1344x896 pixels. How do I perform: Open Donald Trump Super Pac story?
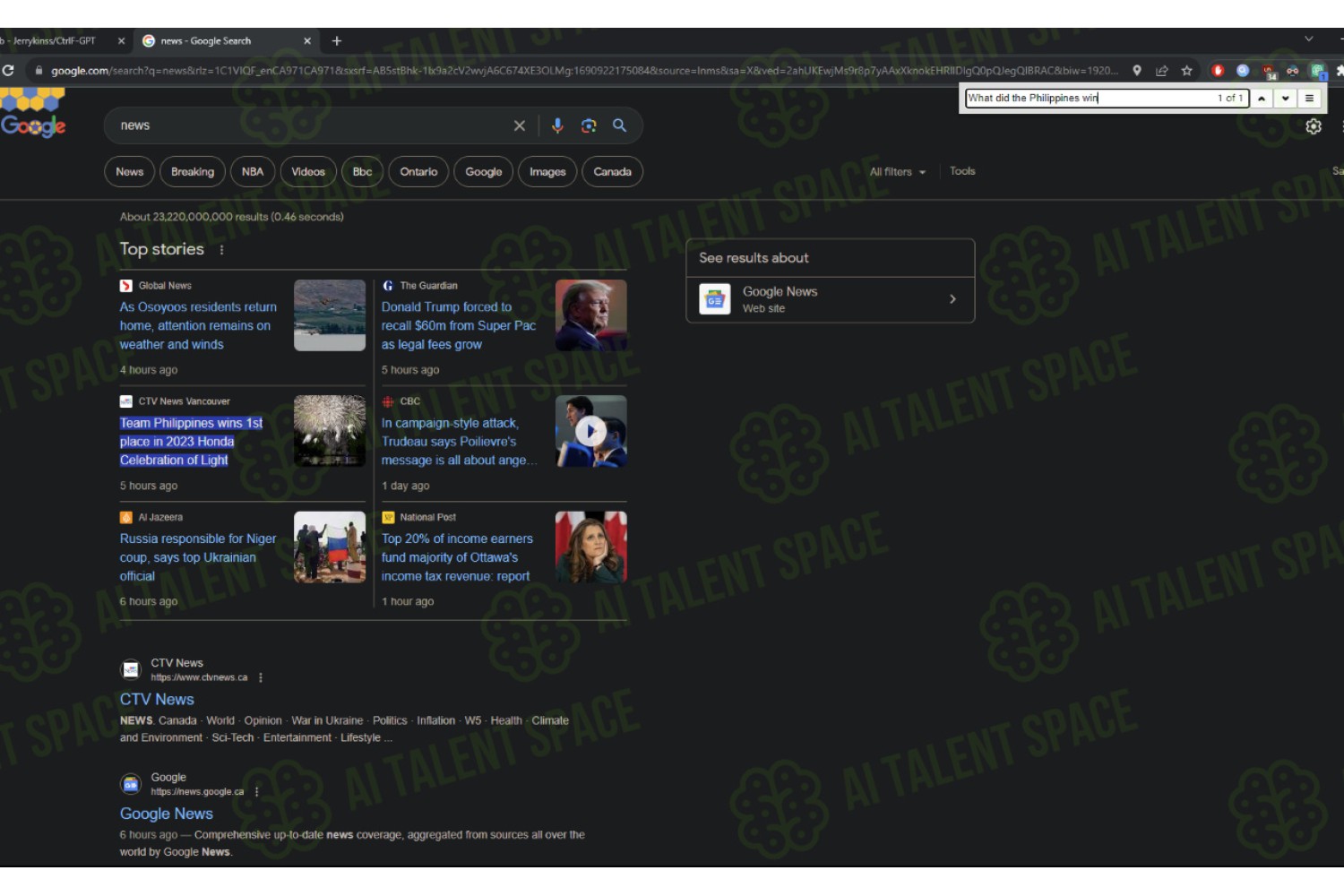point(459,326)
